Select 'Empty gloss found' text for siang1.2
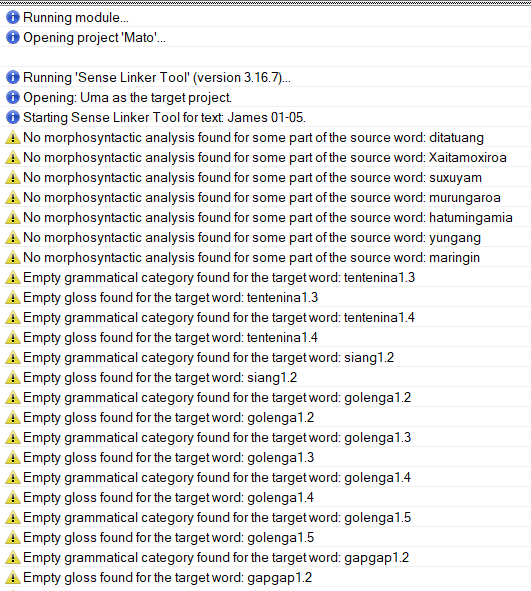Viewport: 531px width, 591px height. 160,377
